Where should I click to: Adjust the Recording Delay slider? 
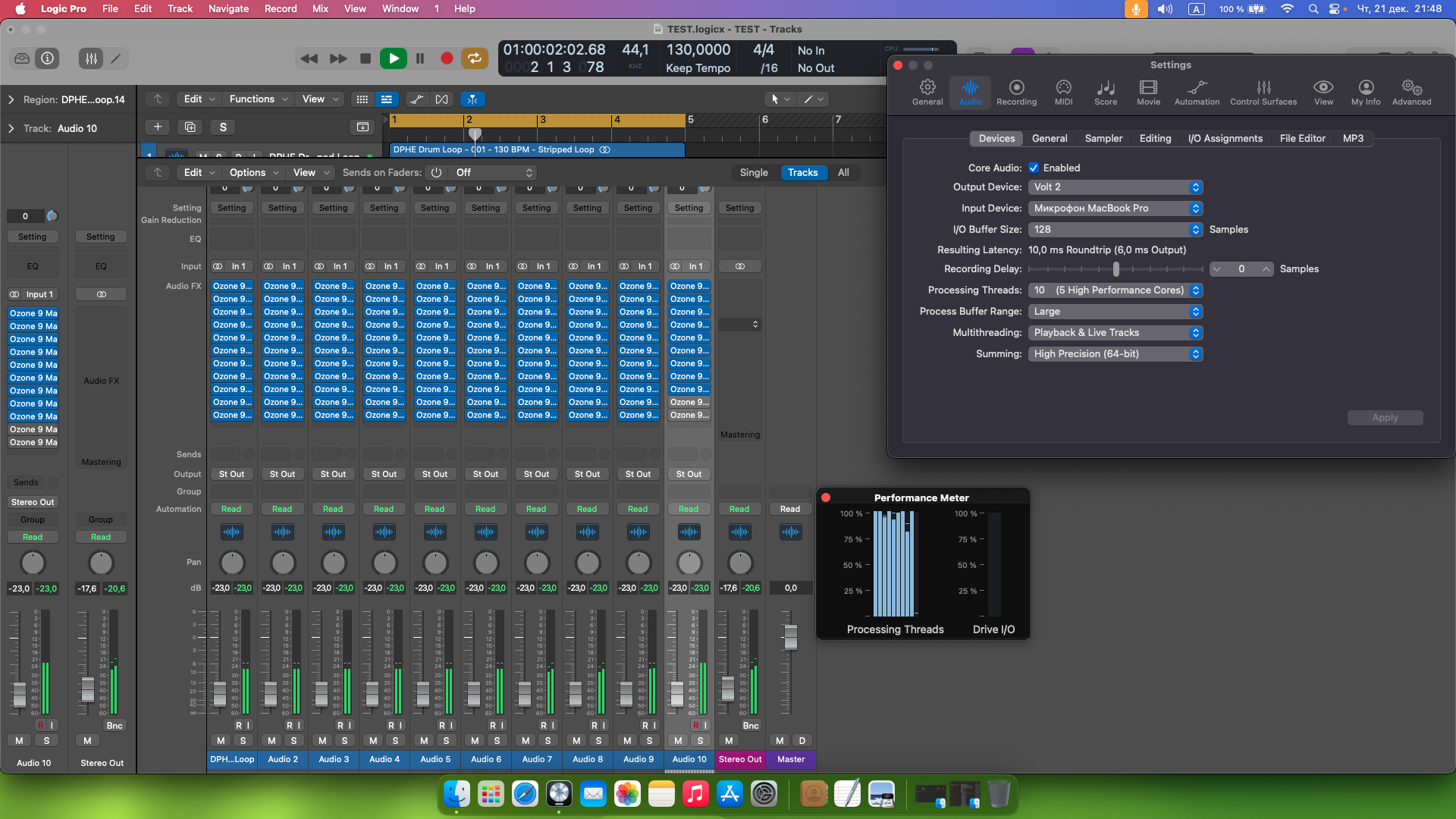point(1116,269)
